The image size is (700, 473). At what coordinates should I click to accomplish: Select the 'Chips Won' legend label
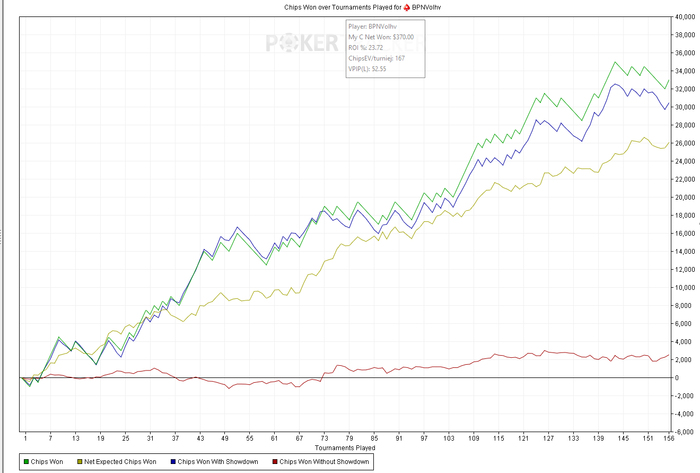click(x=47, y=462)
